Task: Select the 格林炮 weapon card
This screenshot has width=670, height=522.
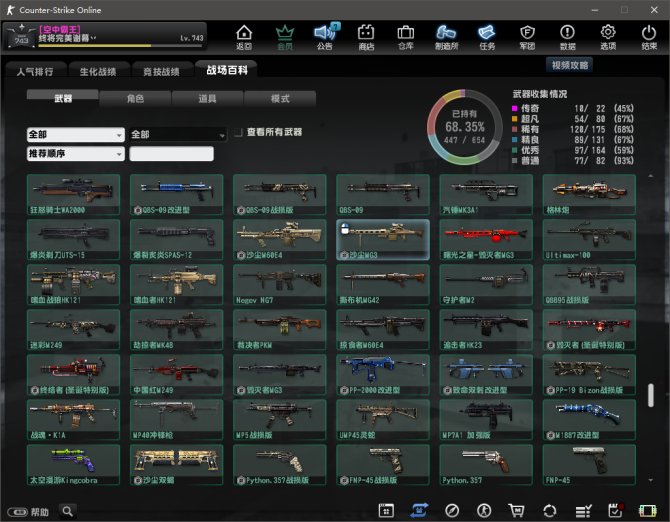Action: point(589,194)
